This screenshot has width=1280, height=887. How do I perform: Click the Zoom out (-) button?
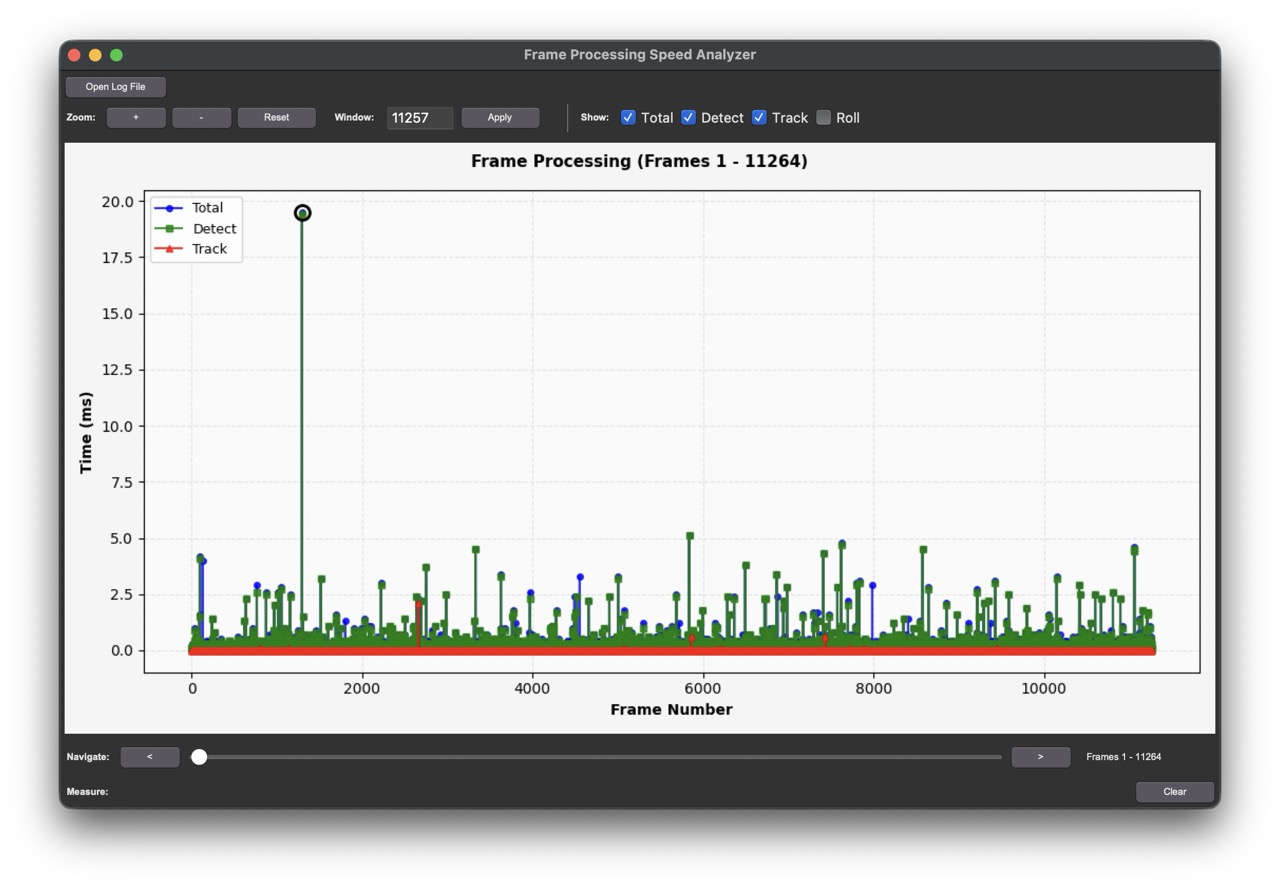200,117
